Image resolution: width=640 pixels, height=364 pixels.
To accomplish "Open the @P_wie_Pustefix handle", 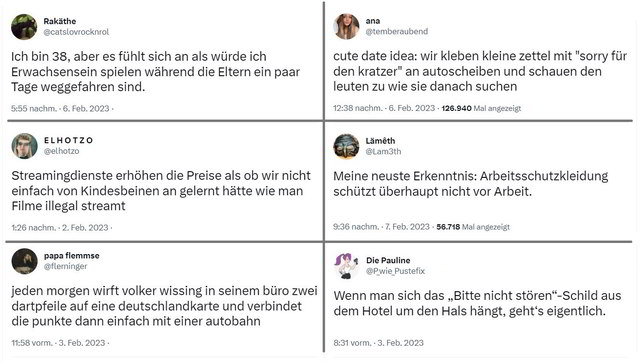I will pyautogui.click(x=396, y=271).
